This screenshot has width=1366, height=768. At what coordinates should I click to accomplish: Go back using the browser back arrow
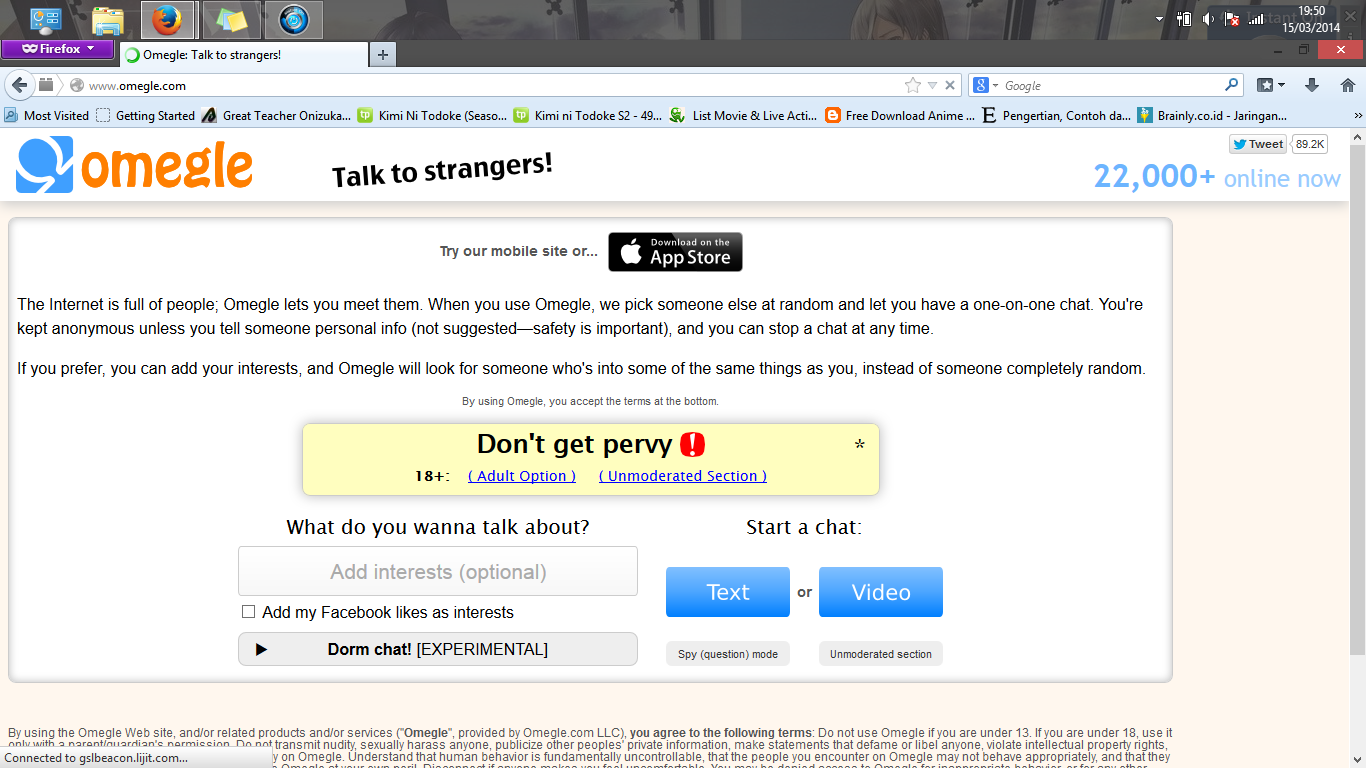(x=19, y=85)
